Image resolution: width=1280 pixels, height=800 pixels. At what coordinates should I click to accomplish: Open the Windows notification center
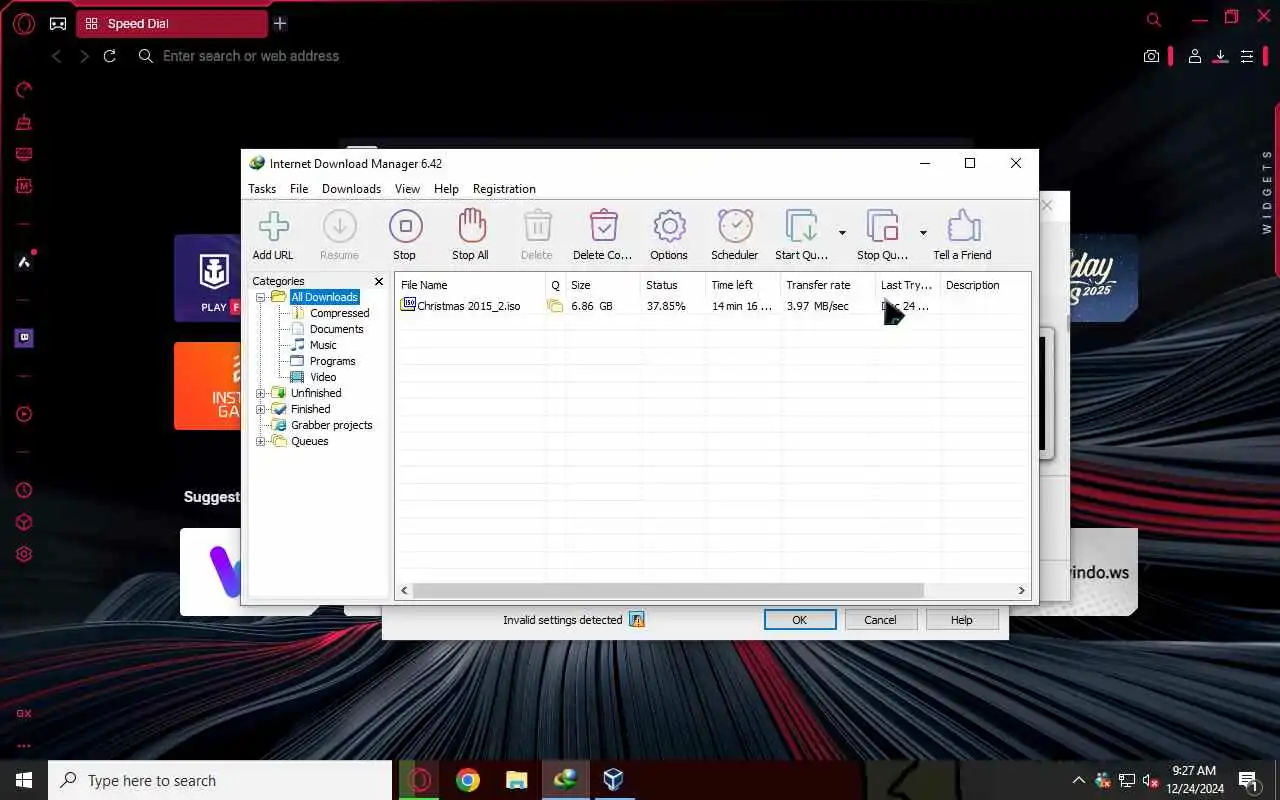[x=1248, y=780]
